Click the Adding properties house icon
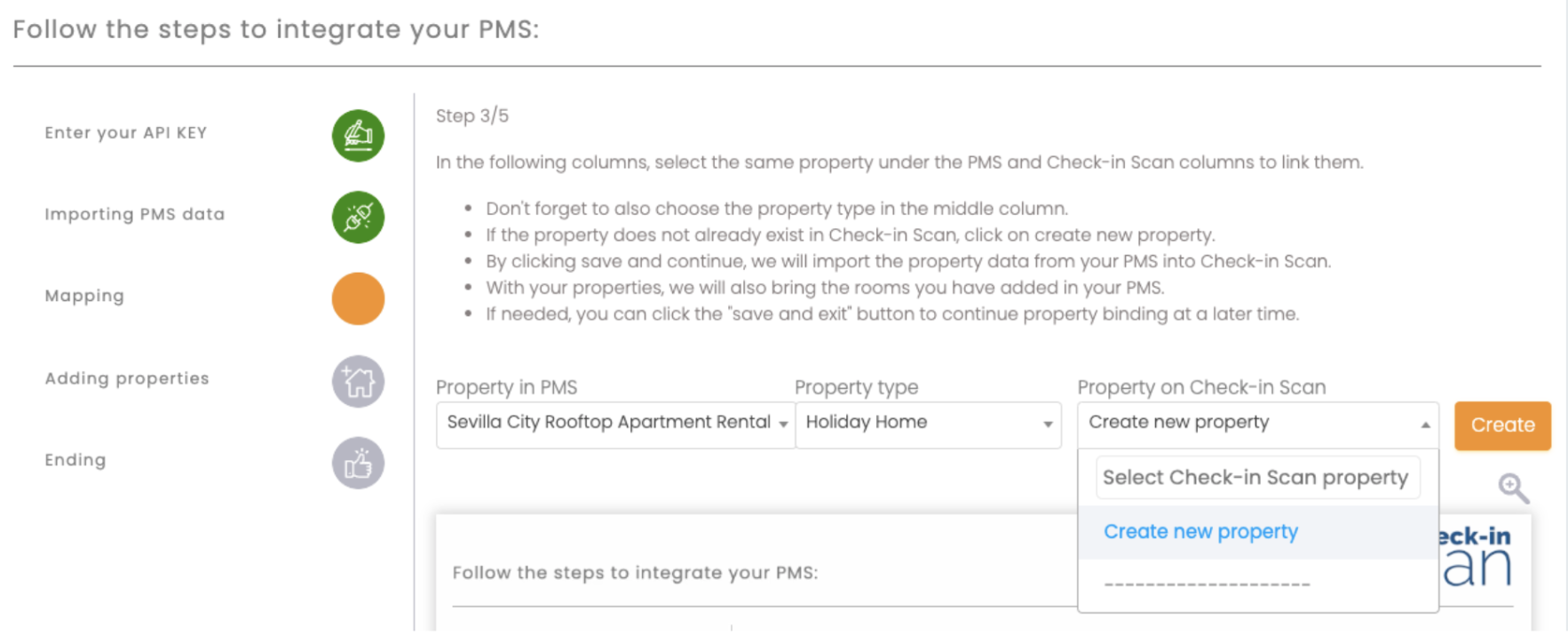Viewport: 1568px width, 643px height. (358, 382)
